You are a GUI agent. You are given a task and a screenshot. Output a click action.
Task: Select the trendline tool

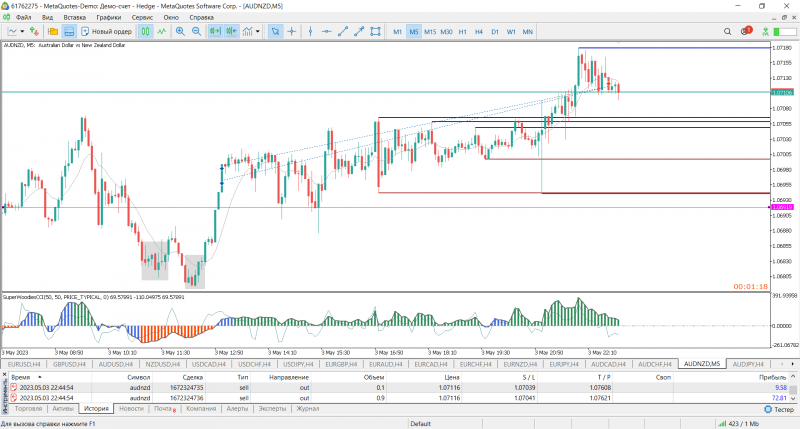tap(343, 32)
